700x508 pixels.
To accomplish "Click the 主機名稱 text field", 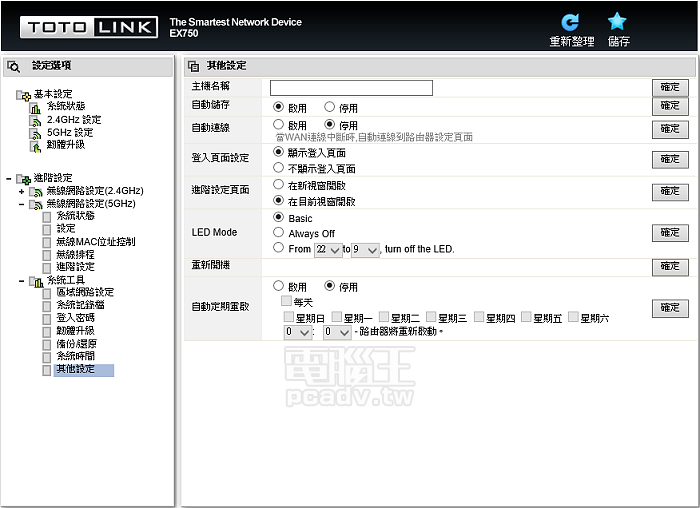I will click(x=351, y=88).
